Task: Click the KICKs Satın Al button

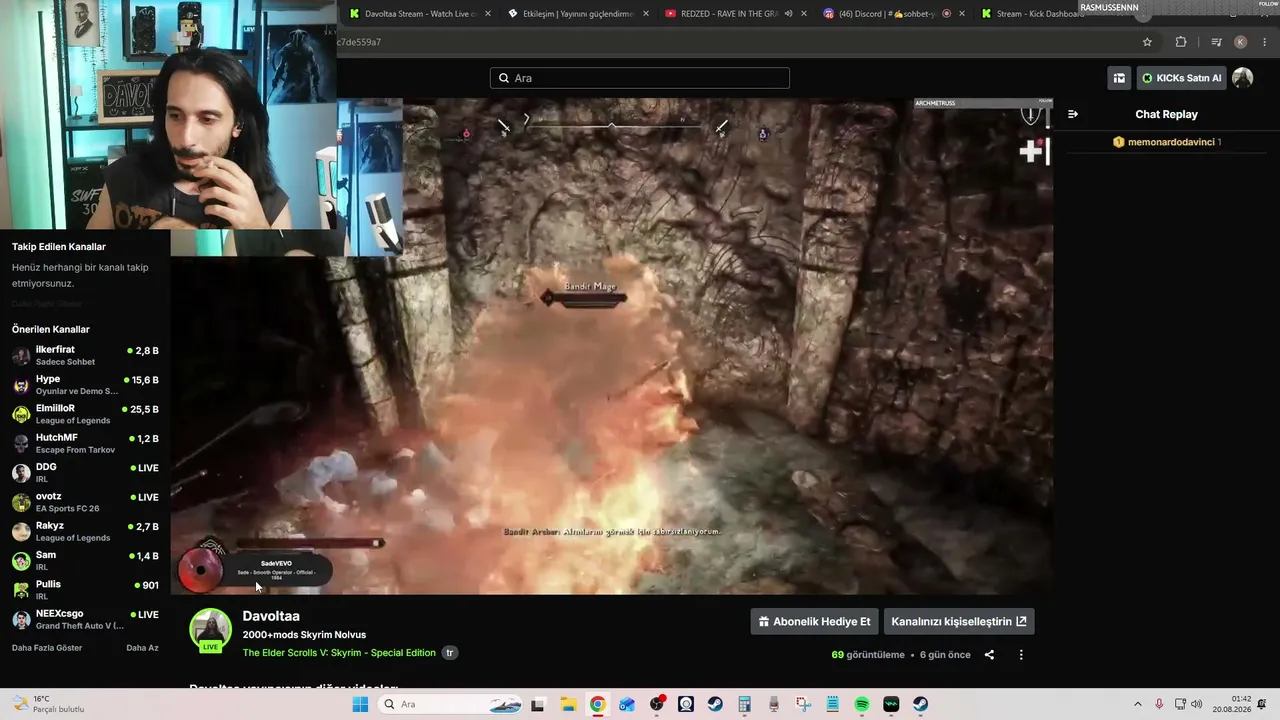Action: [x=1181, y=78]
